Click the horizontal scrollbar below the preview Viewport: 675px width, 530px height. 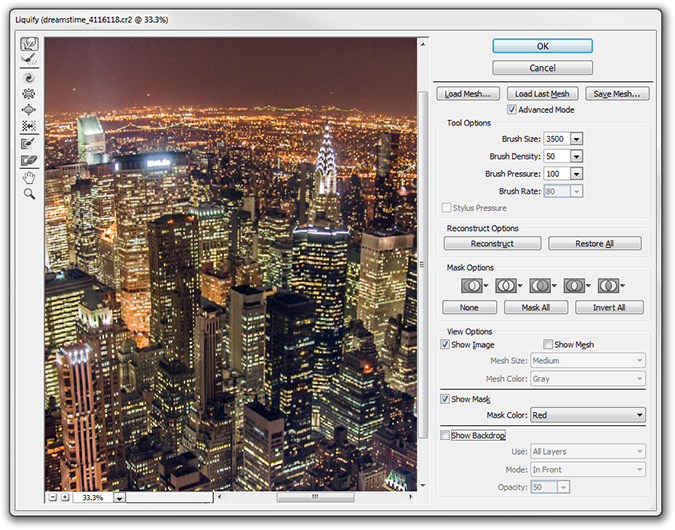[314, 496]
